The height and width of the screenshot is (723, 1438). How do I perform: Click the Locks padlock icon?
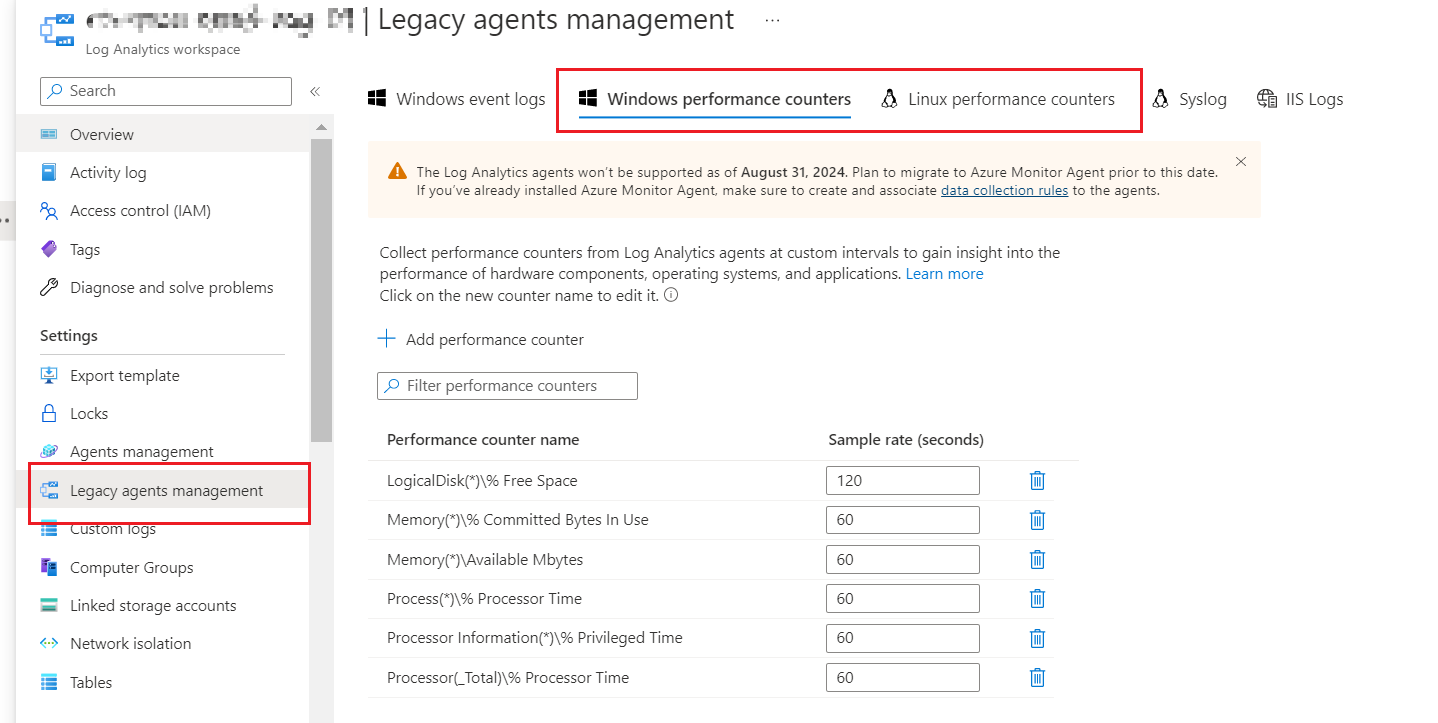coord(49,413)
